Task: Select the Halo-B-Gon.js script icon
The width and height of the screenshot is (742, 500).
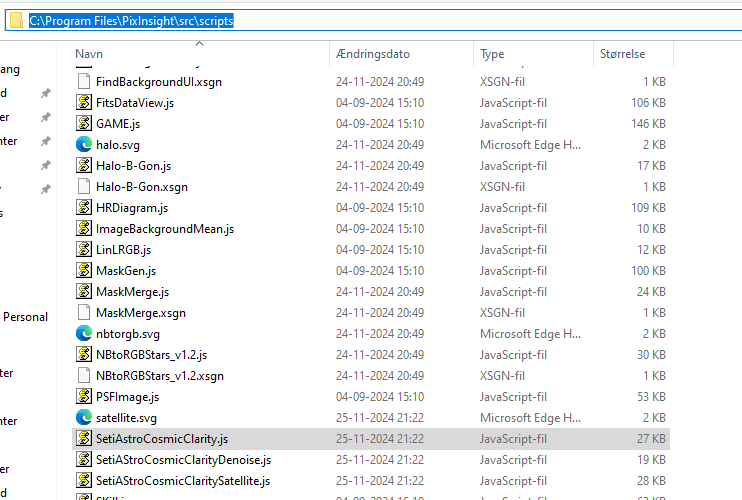Action: [84, 165]
